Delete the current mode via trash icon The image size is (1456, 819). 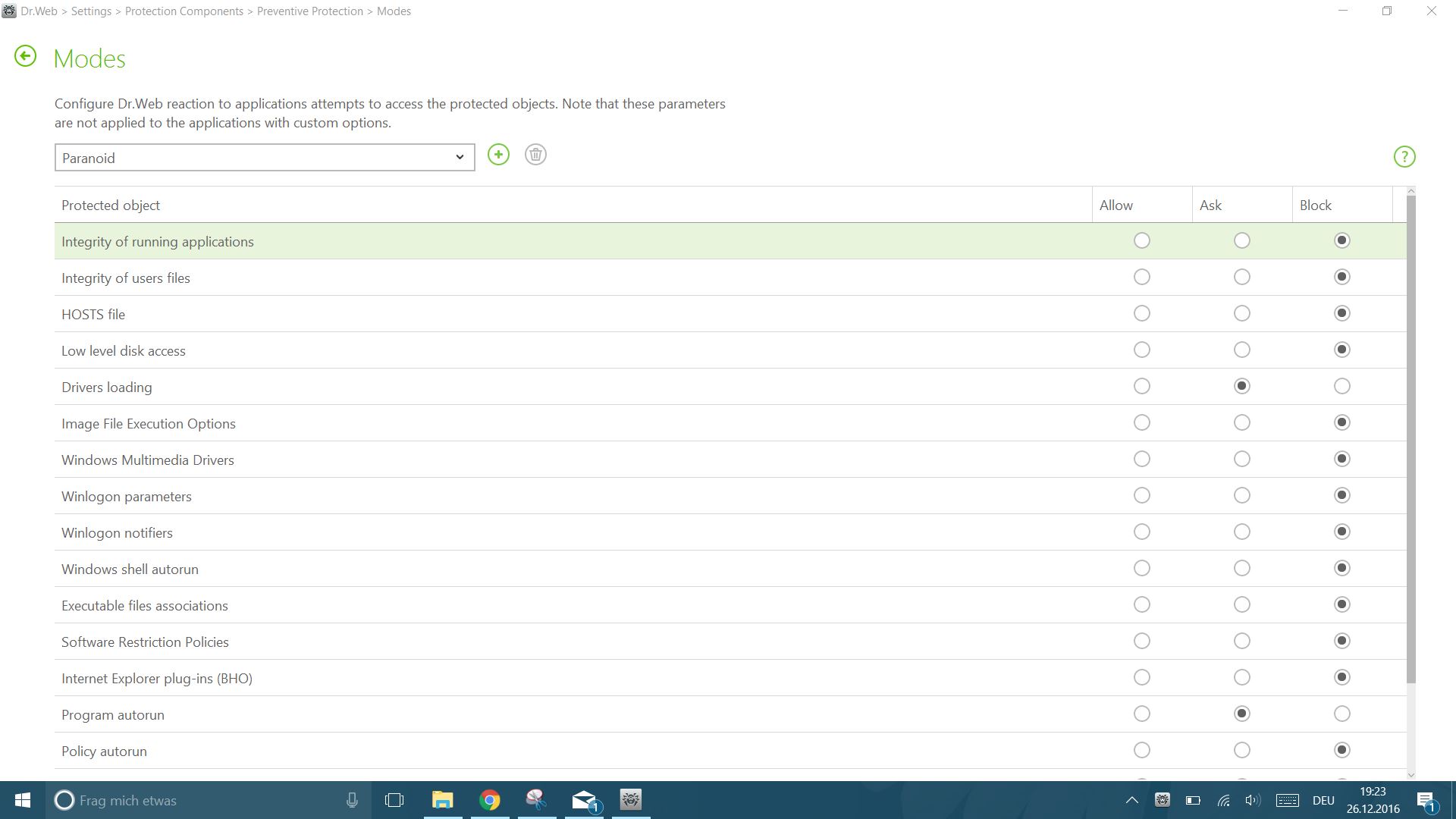pyautogui.click(x=535, y=155)
